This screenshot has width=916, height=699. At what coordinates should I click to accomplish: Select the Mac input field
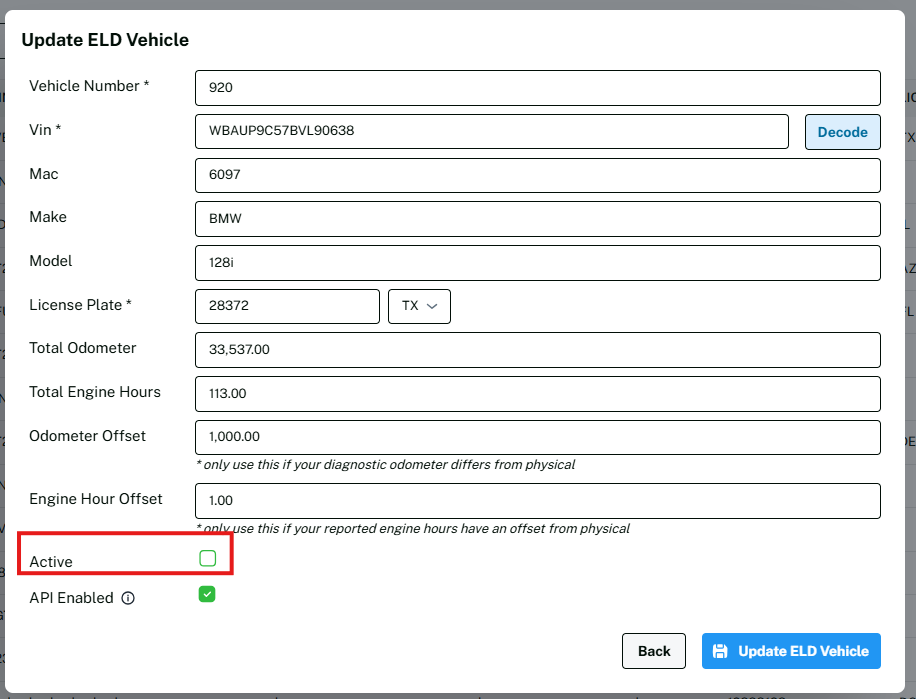(x=537, y=175)
